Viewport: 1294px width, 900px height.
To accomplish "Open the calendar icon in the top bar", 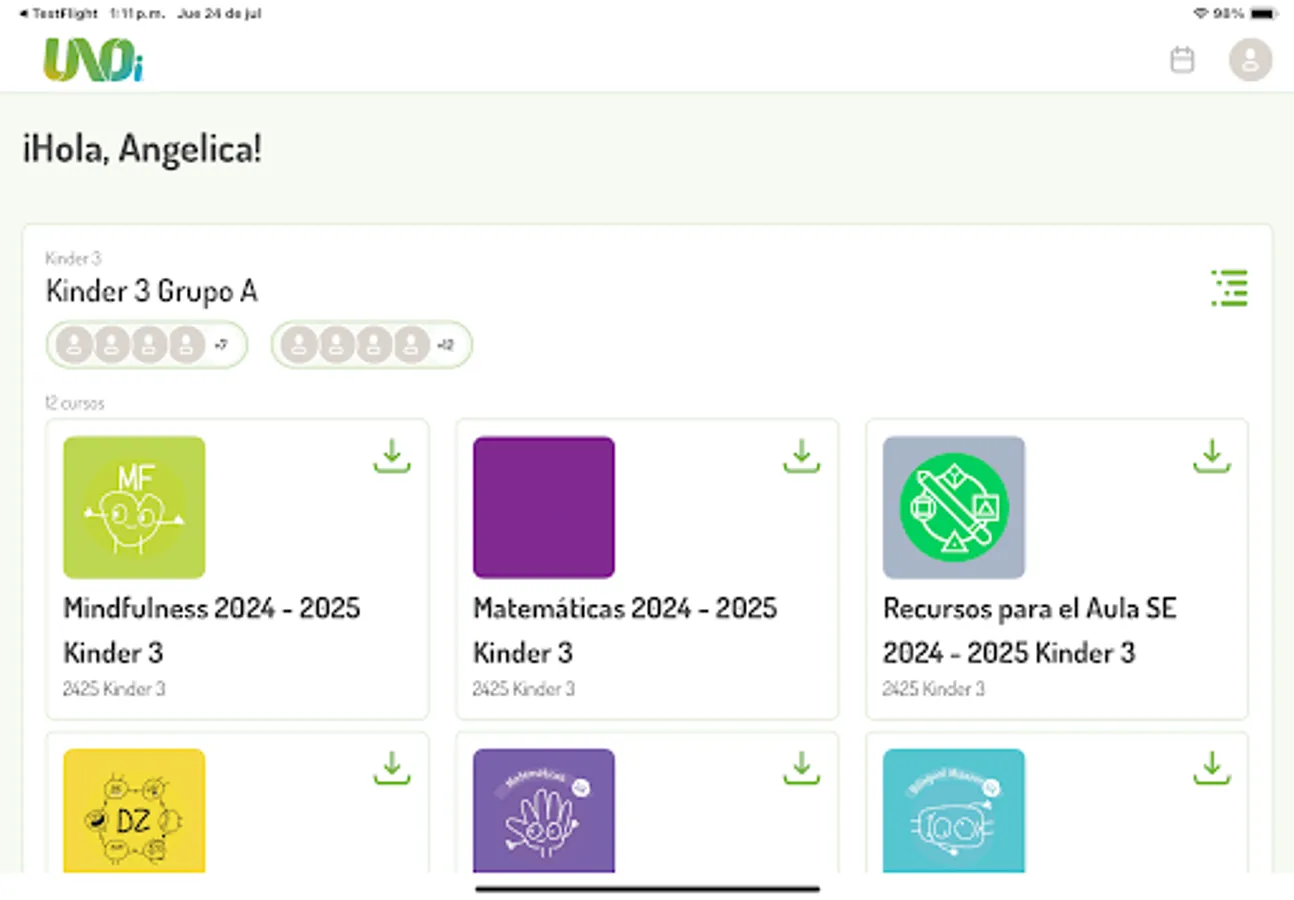I will pos(1182,59).
